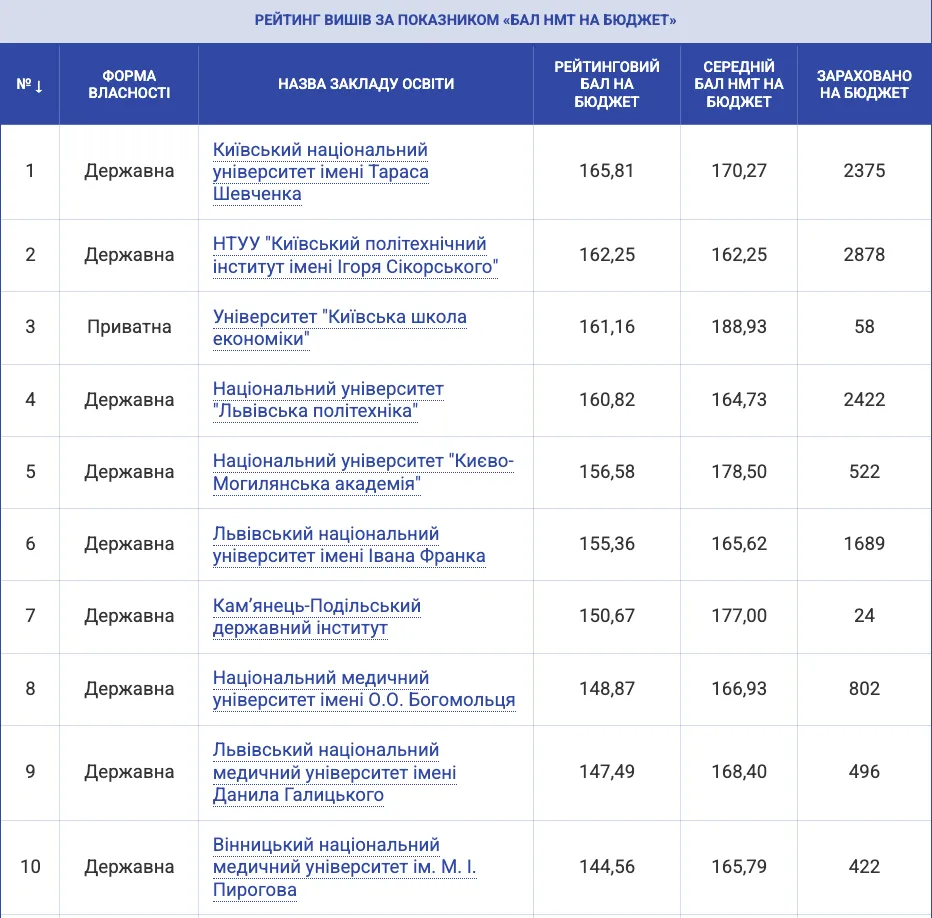The width and height of the screenshot is (932, 918).
Task: Select rating value 160,82
Action: 607,400
